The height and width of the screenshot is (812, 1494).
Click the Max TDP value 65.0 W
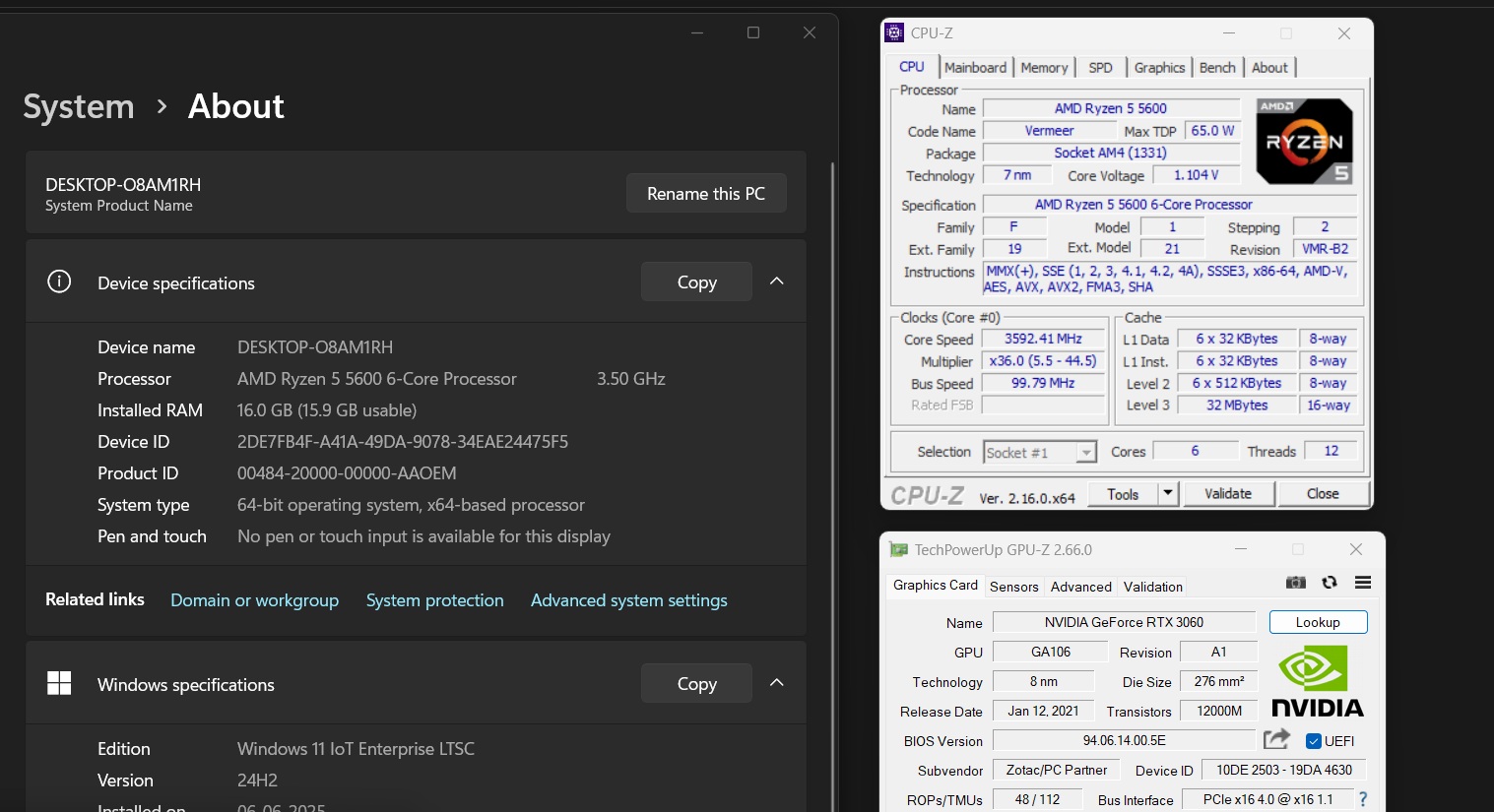pos(1212,130)
